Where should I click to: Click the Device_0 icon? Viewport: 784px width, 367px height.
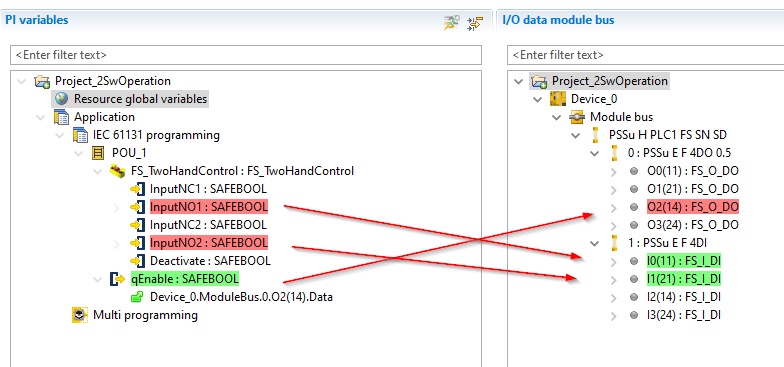click(x=558, y=99)
